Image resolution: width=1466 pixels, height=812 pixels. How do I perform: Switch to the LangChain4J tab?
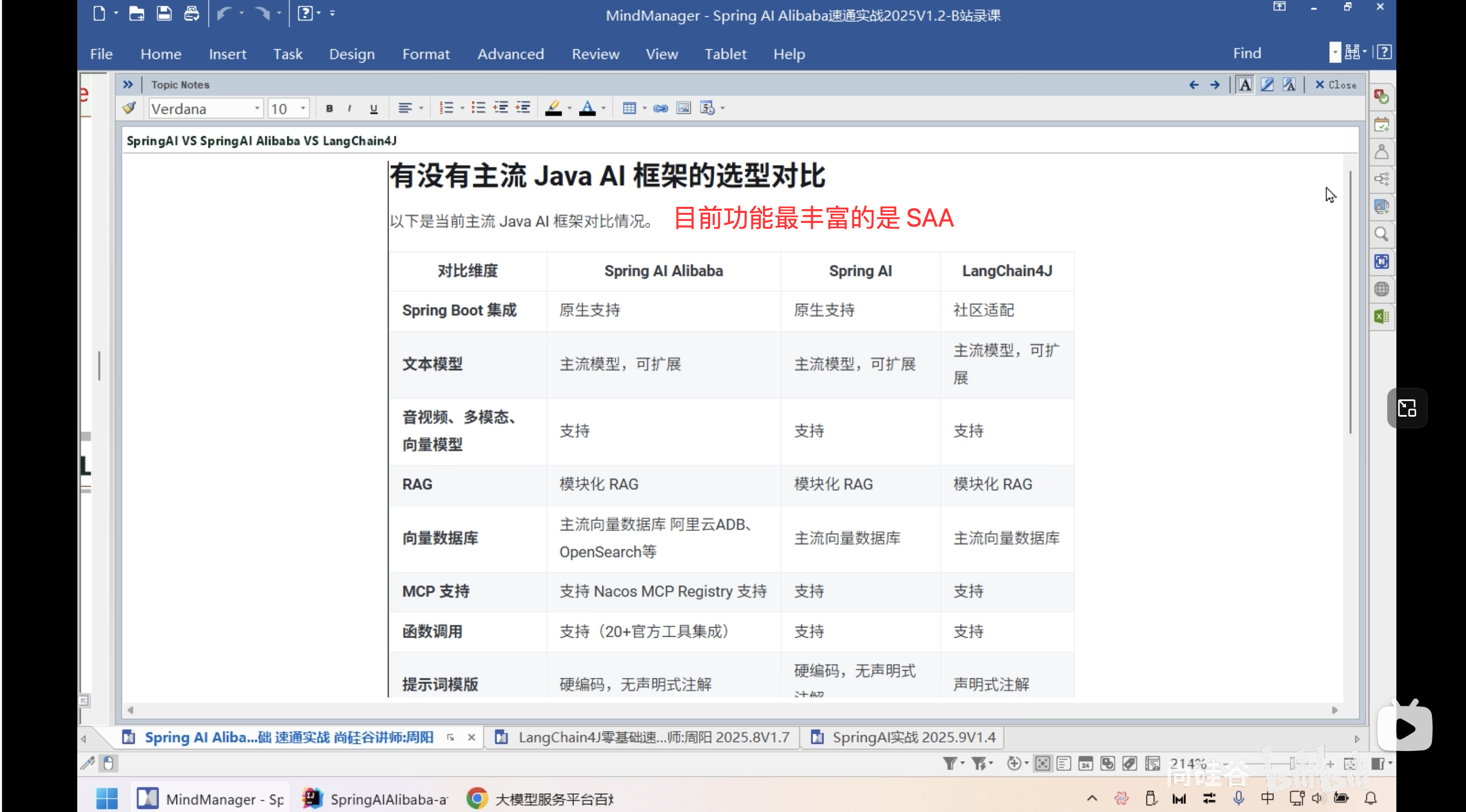point(643,736)
